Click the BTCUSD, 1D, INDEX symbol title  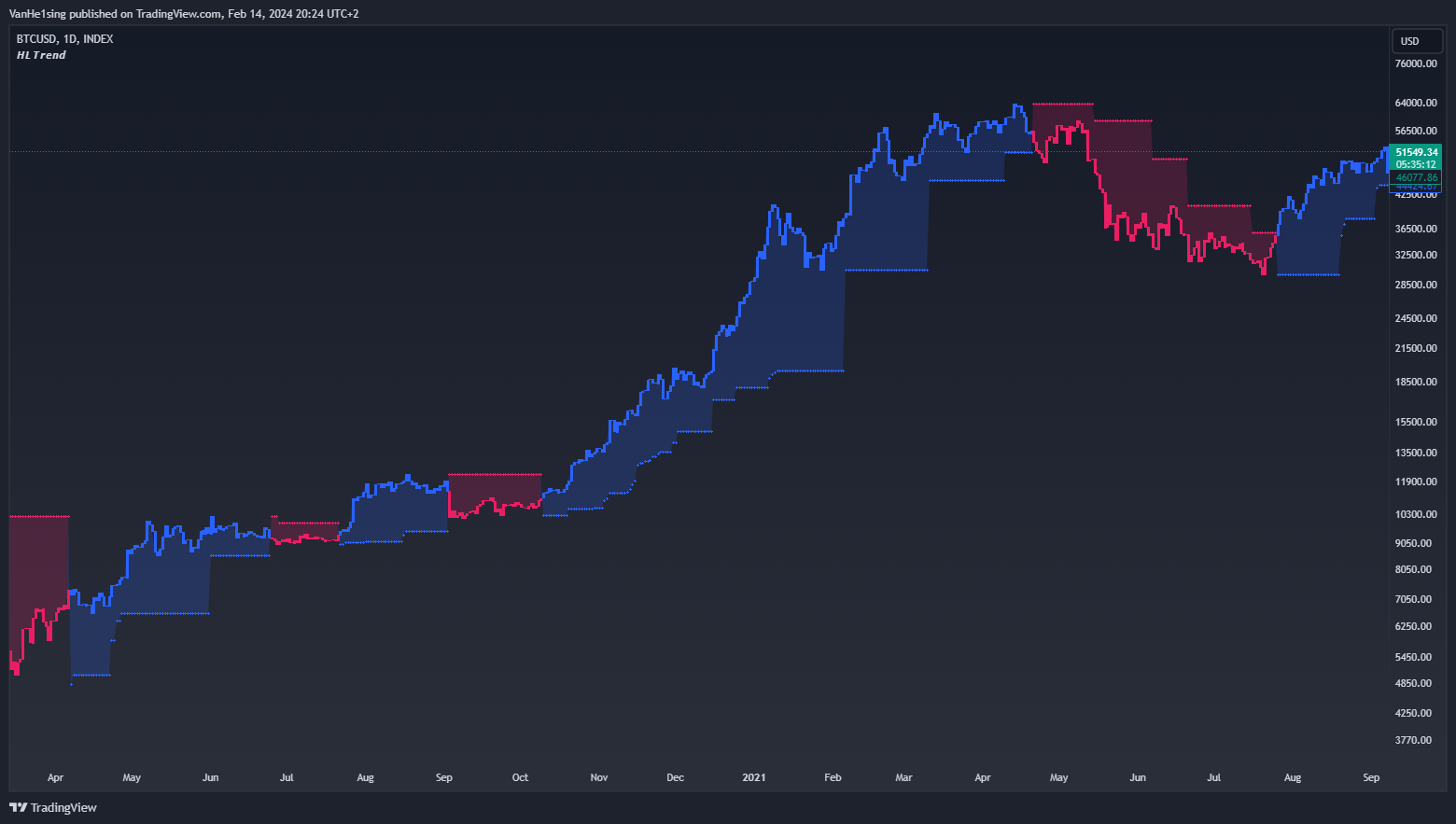point(65,39)
